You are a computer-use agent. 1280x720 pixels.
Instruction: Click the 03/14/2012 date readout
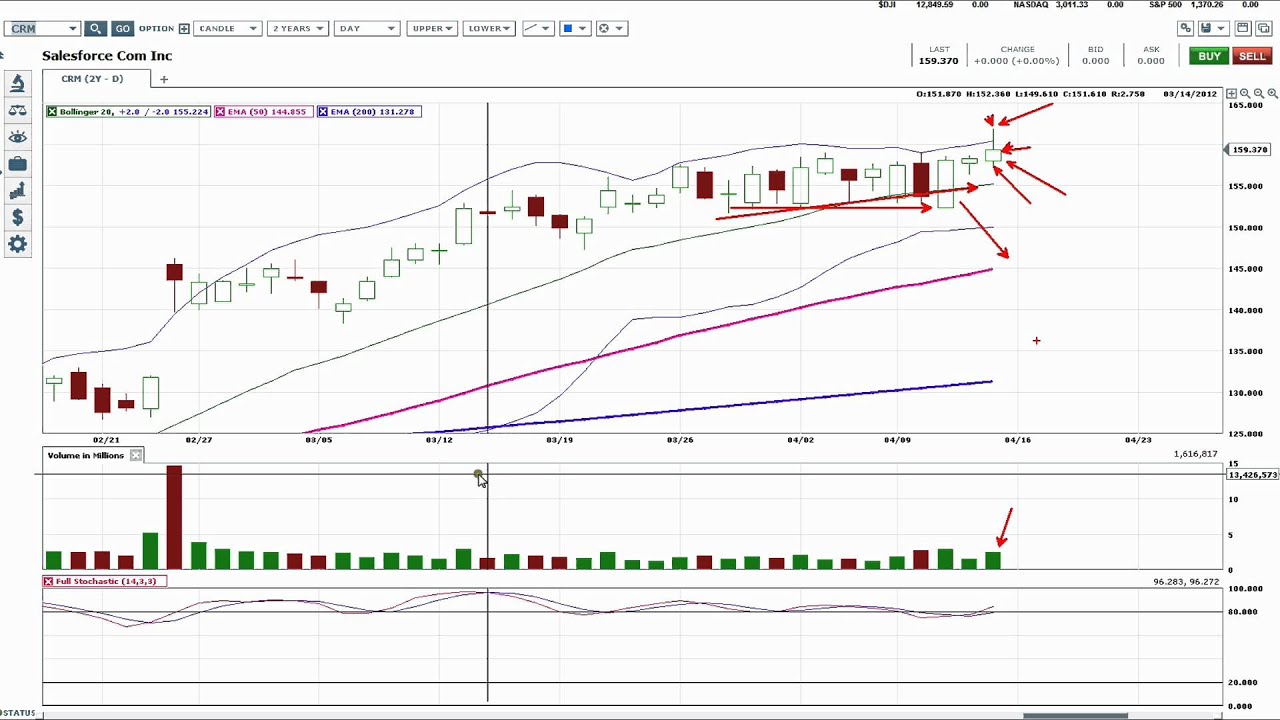[1190, 94]
